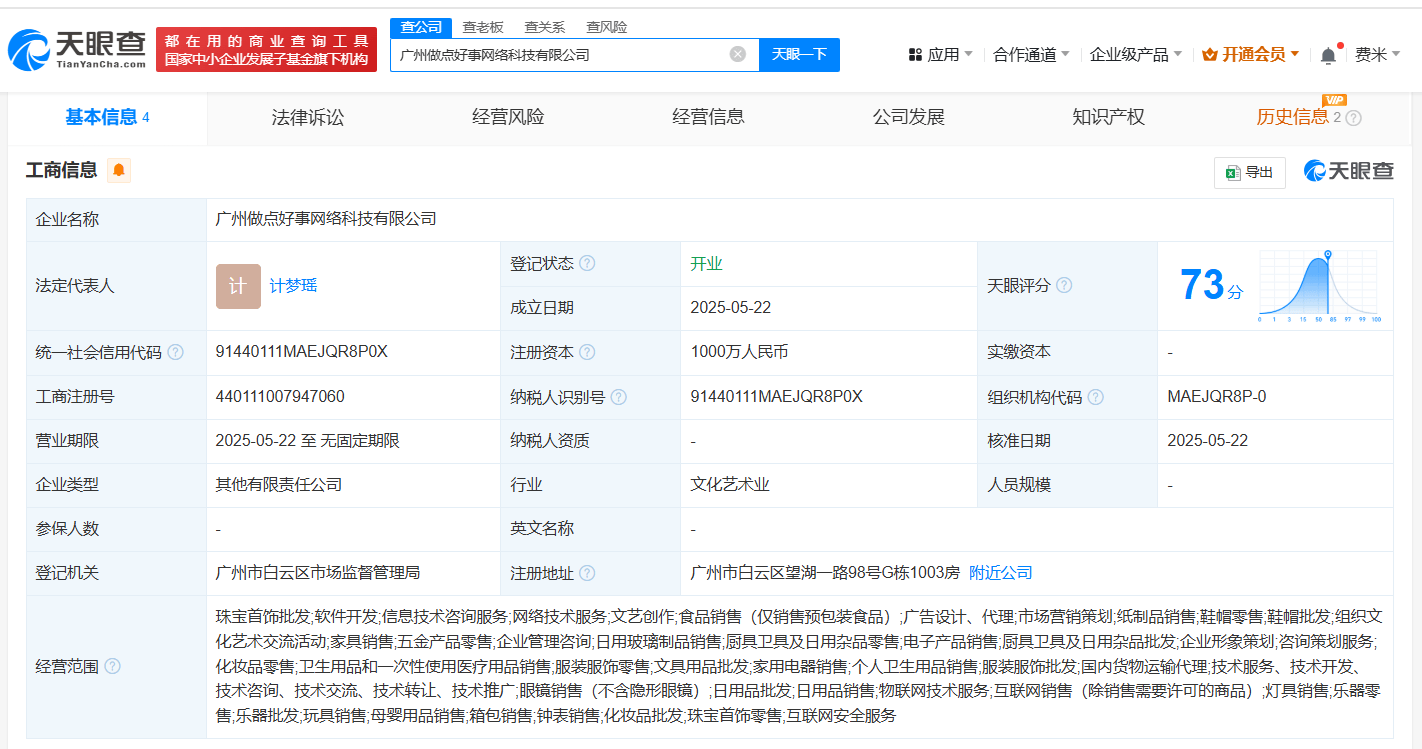Click the 成立日期 value 2025-05-22
The height and width of the screenshot is (749, 1422).
(x=731, y=308)
